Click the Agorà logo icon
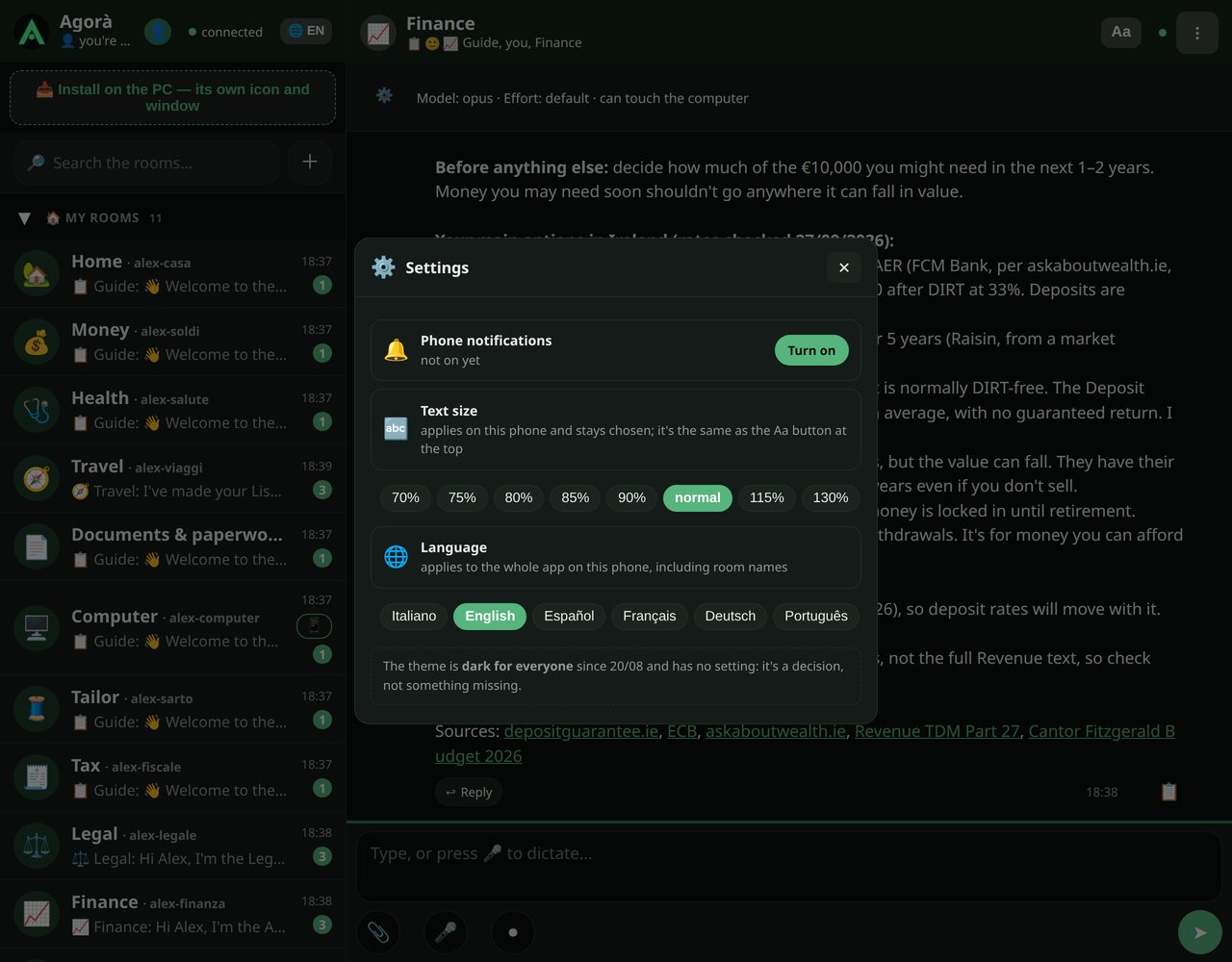 [x=33, y=32]
